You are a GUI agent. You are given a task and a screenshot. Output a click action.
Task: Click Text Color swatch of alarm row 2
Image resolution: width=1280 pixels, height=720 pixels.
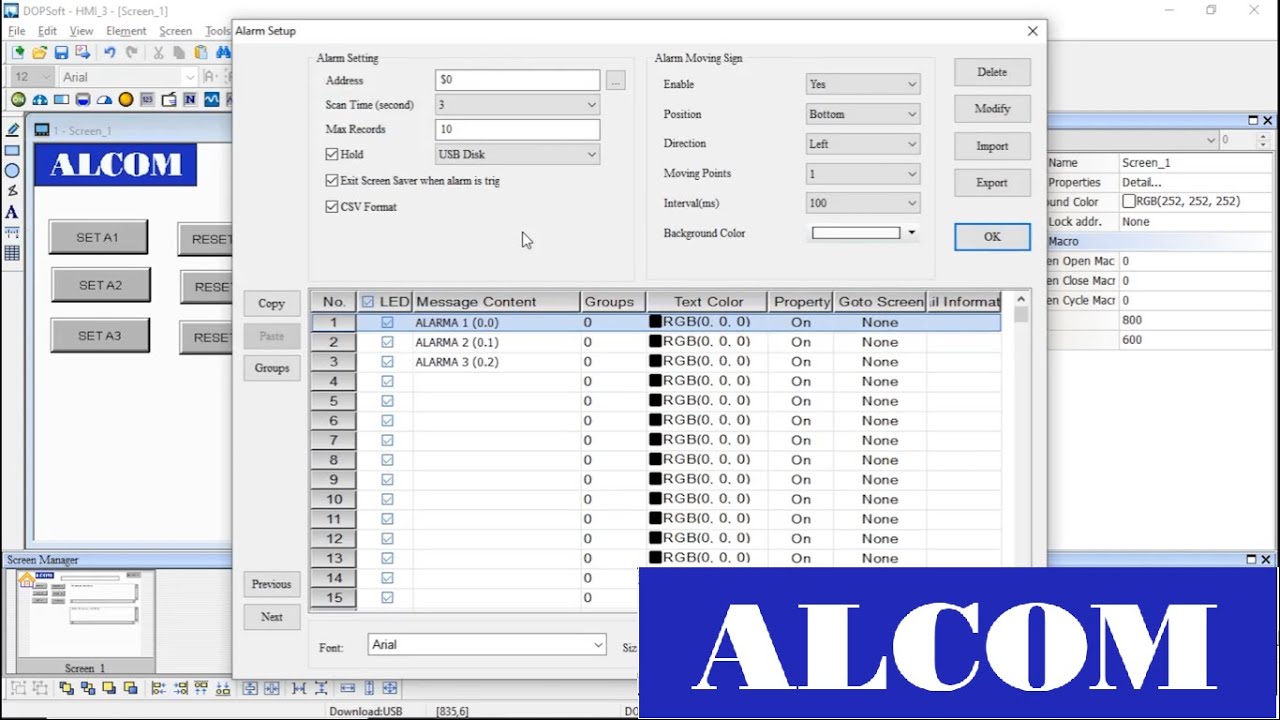(x=656, y=342)
